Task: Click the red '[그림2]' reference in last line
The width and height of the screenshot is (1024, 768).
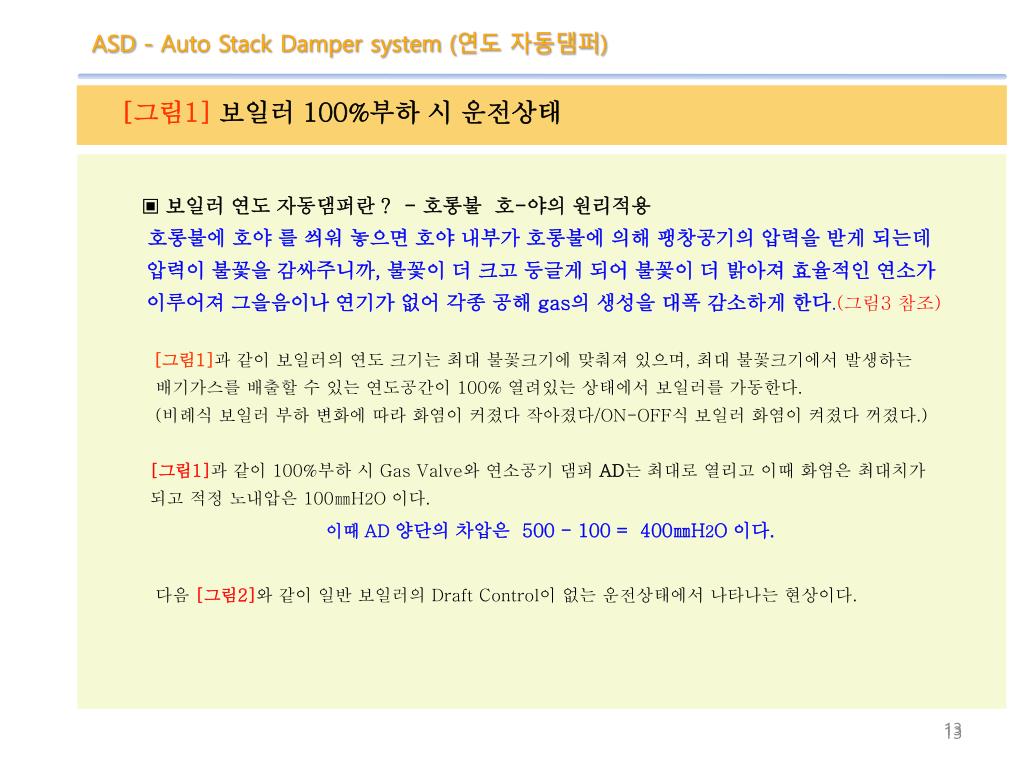Action: 225,595
